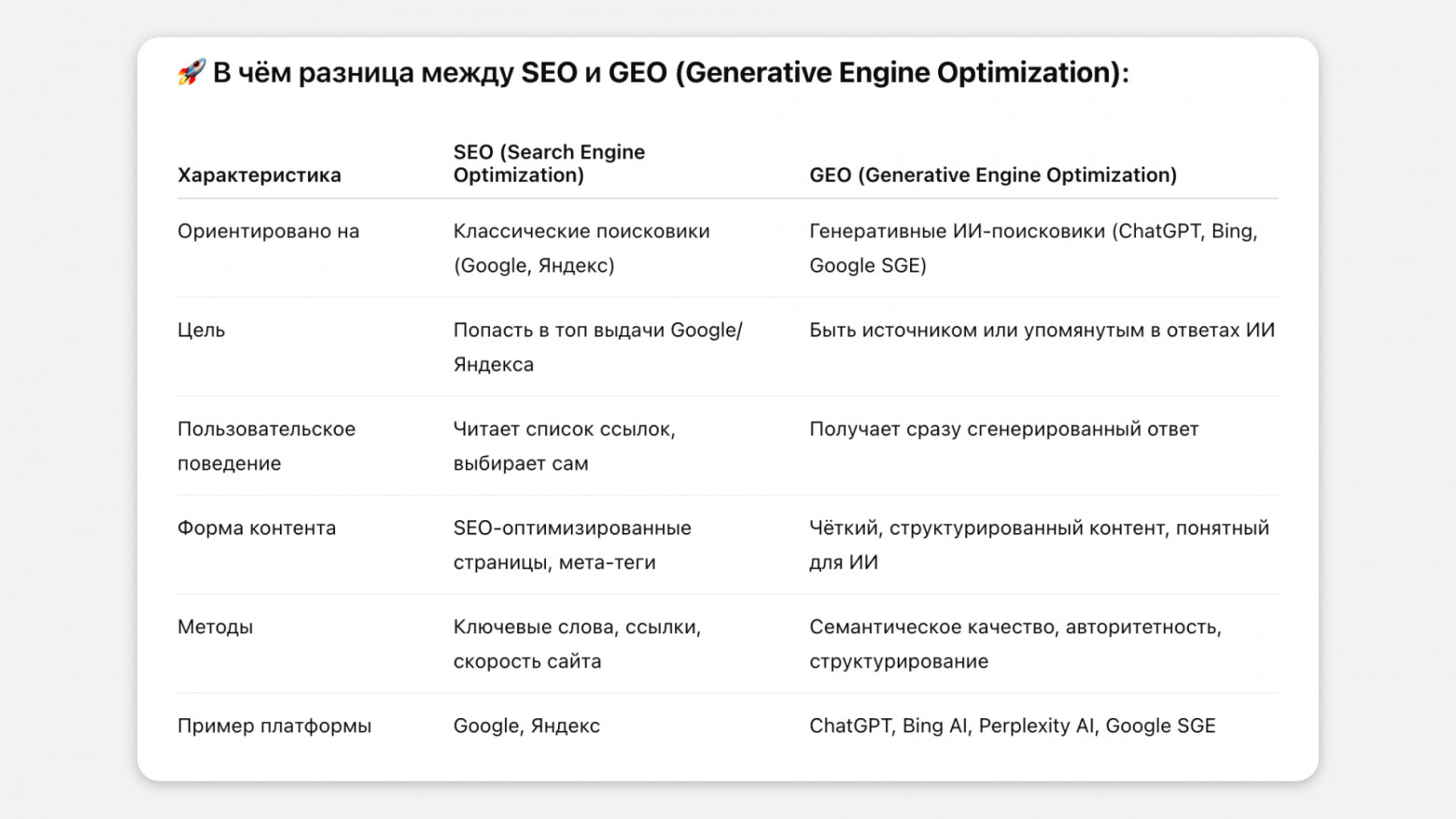Click the 'SEO (Search Engine Optimization)' column header
Viewport: 1456px width, 819px height.
pyautogui.click(x=549, y=163)
